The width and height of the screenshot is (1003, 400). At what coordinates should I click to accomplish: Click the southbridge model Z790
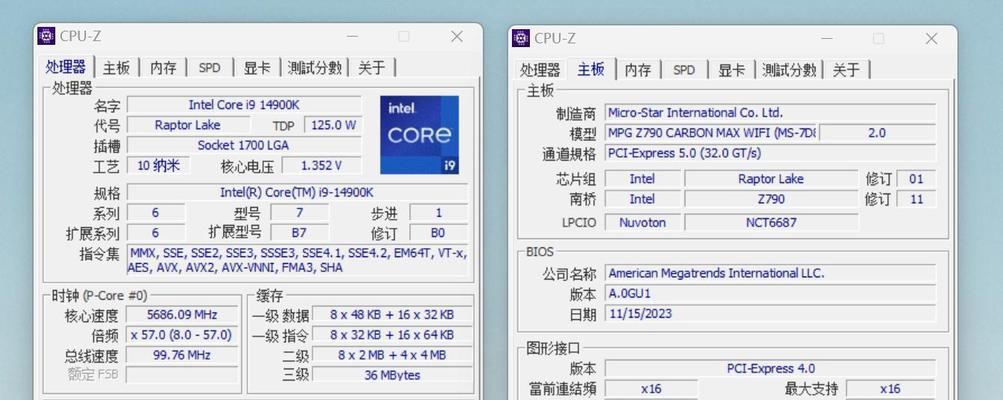[x=771, y=199]
